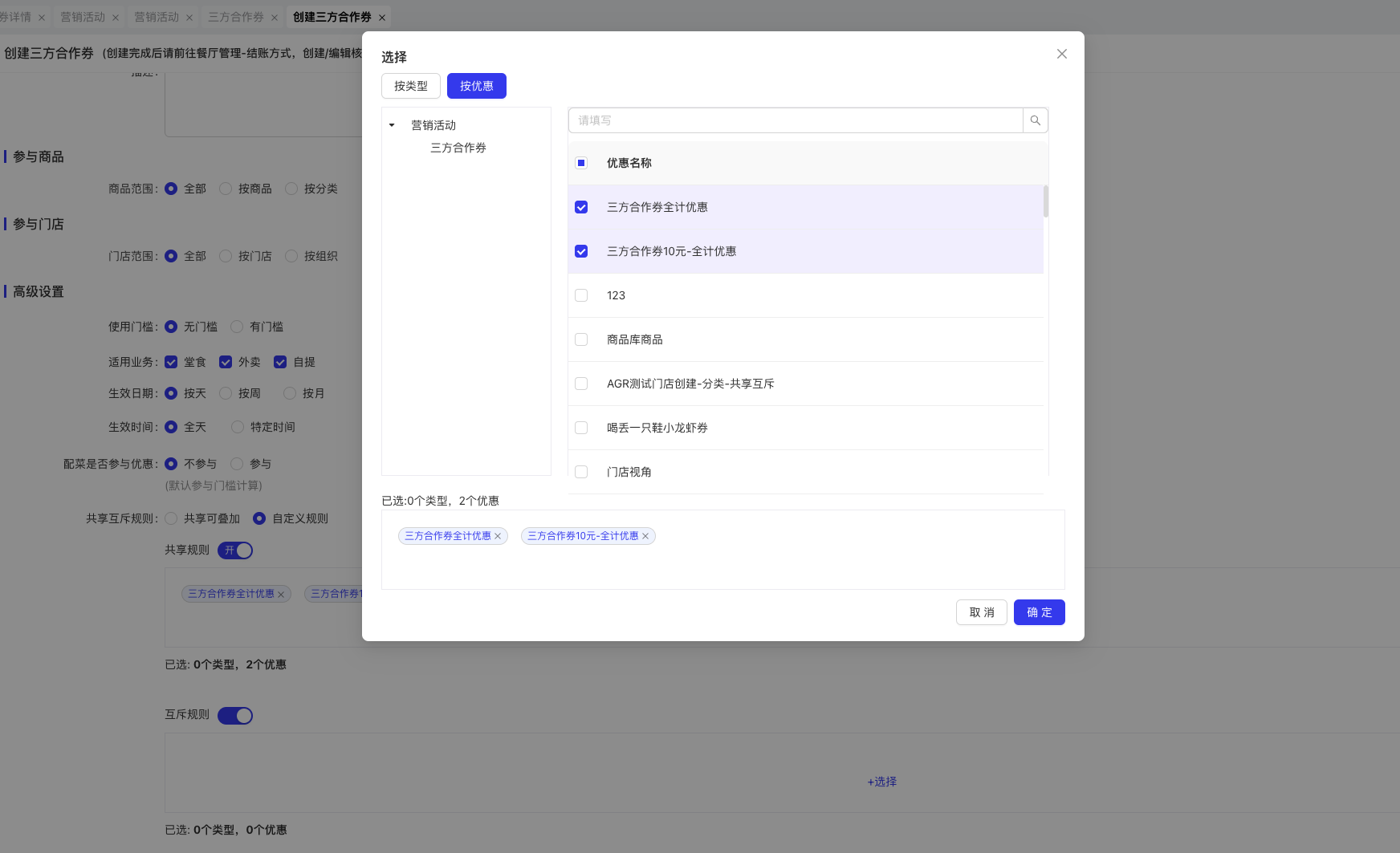
Task: Switch to 按优惠 tab
Action: tap(476, 86)
